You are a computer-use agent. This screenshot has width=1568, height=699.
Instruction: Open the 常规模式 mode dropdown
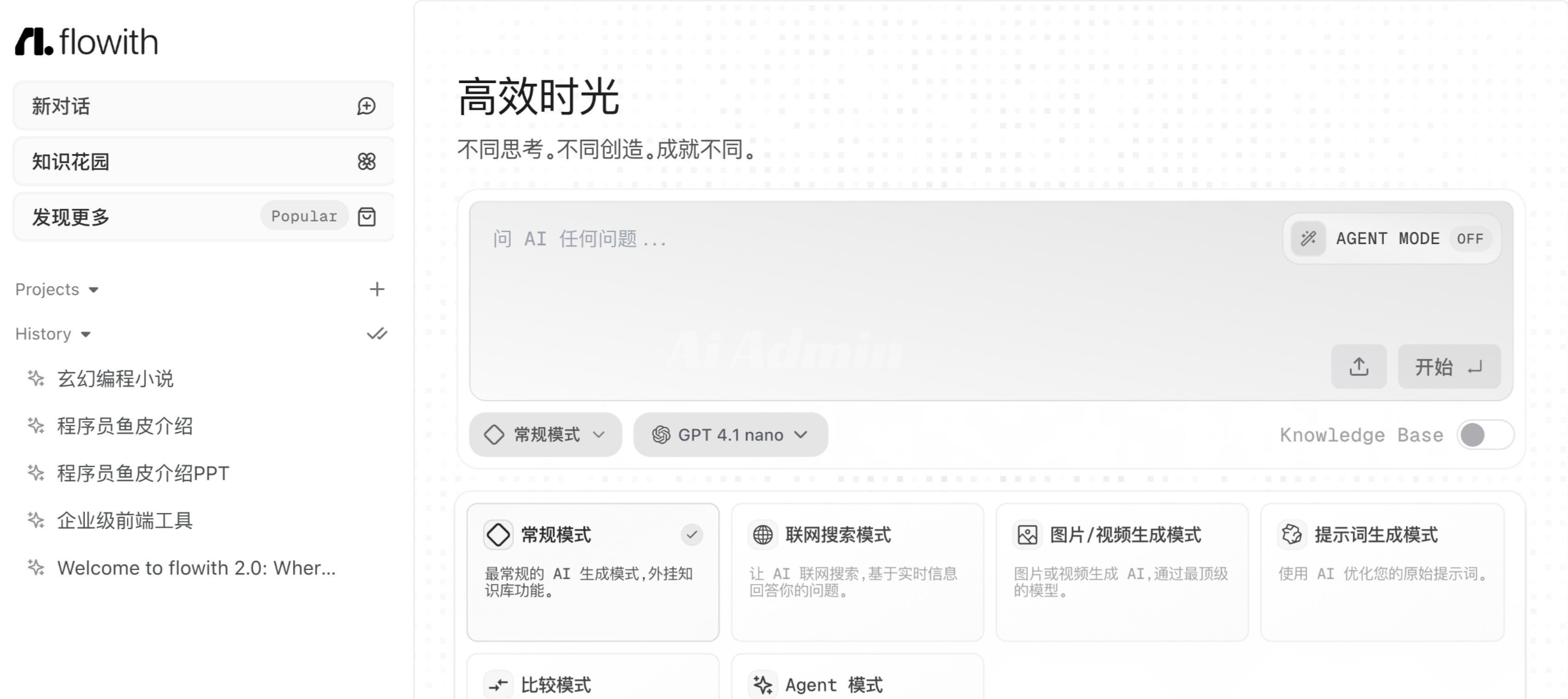(x=545, y=435)
